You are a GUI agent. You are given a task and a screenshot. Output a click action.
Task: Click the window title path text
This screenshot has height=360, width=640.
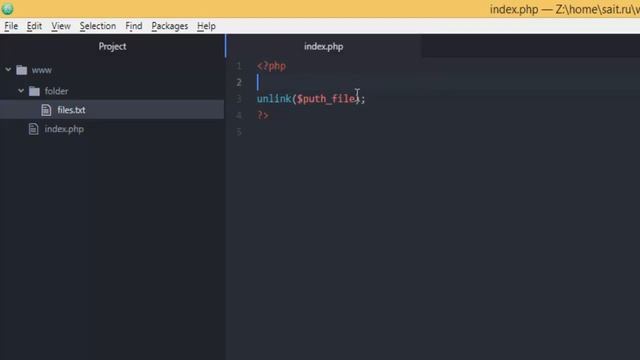(x=564, y=9)
